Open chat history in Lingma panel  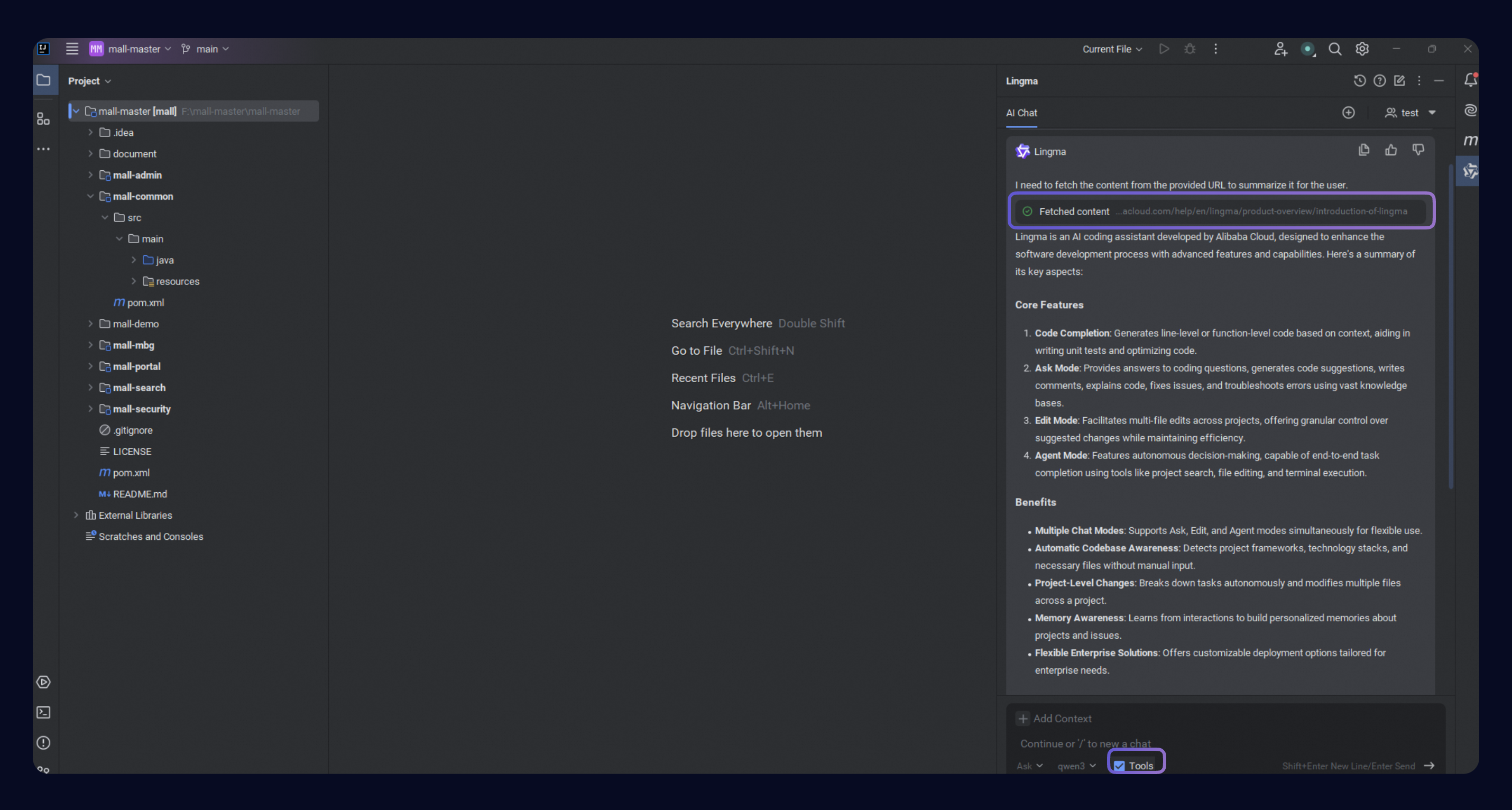coord(1359,81)
